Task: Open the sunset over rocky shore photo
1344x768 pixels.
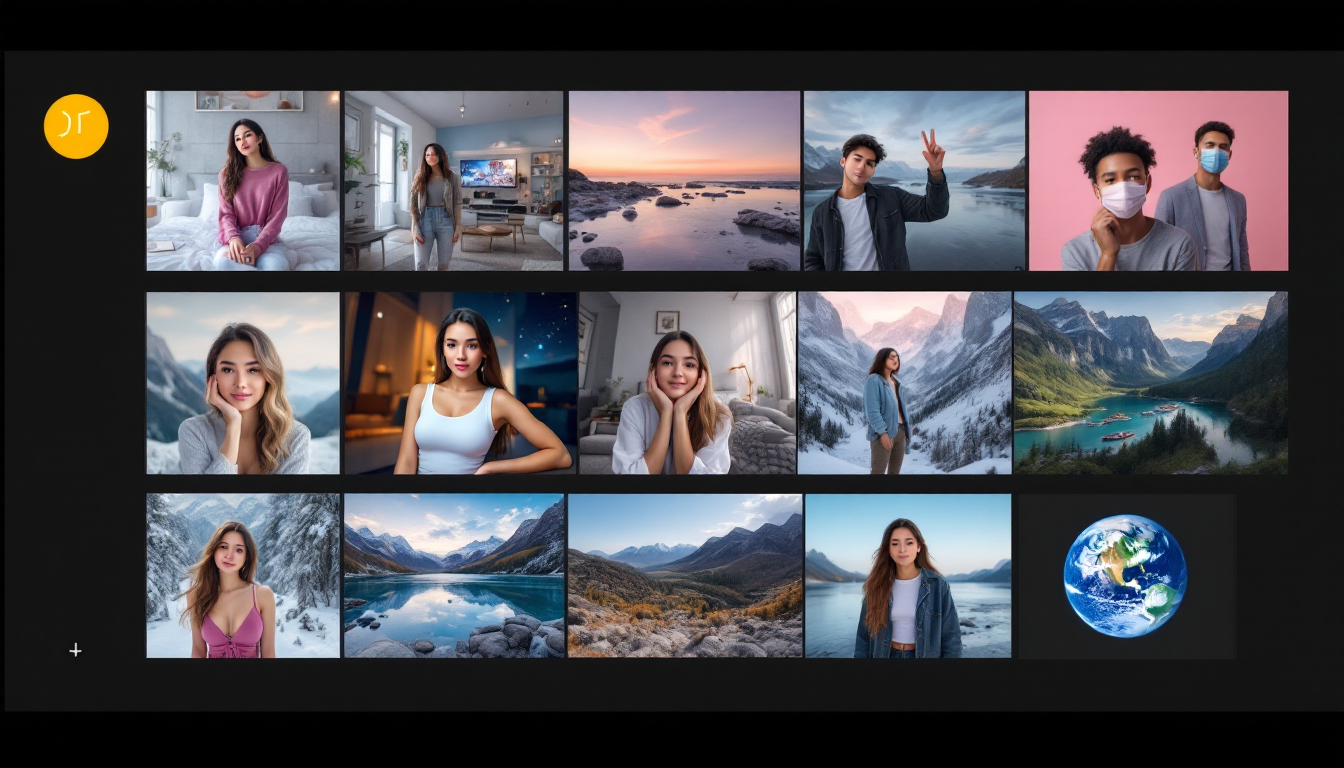Action: (685, 180)
